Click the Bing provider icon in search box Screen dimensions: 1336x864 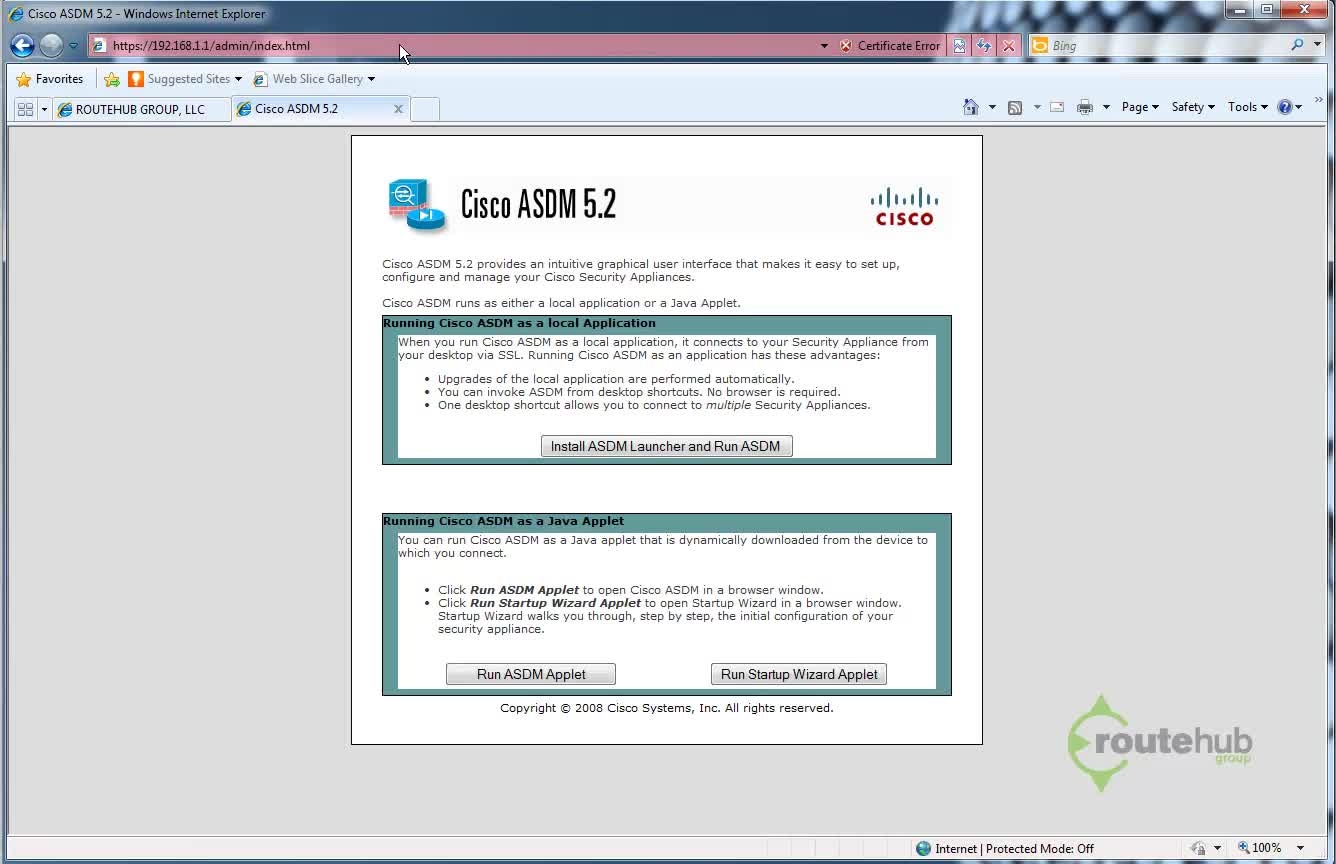pos(1040,46)
